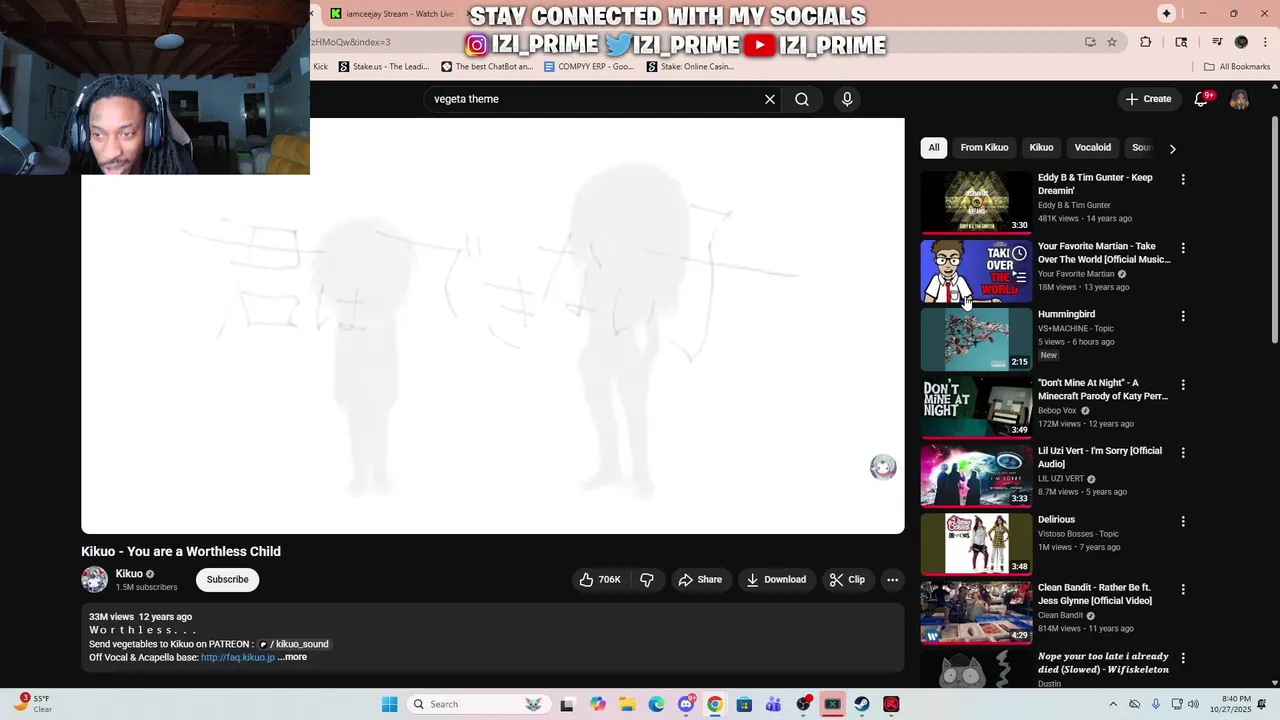
Task: Click the Windows taskbar Search box
Action: (480, 704)
